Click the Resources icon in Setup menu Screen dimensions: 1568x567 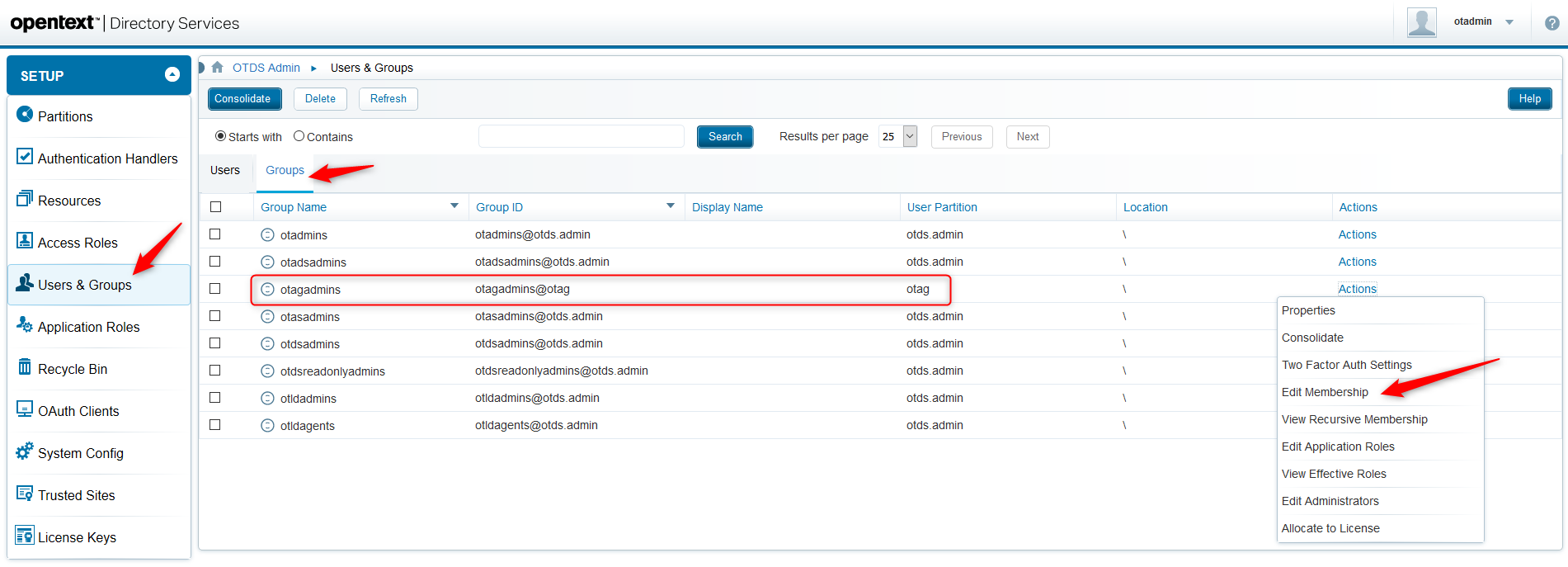pos(25,199)
